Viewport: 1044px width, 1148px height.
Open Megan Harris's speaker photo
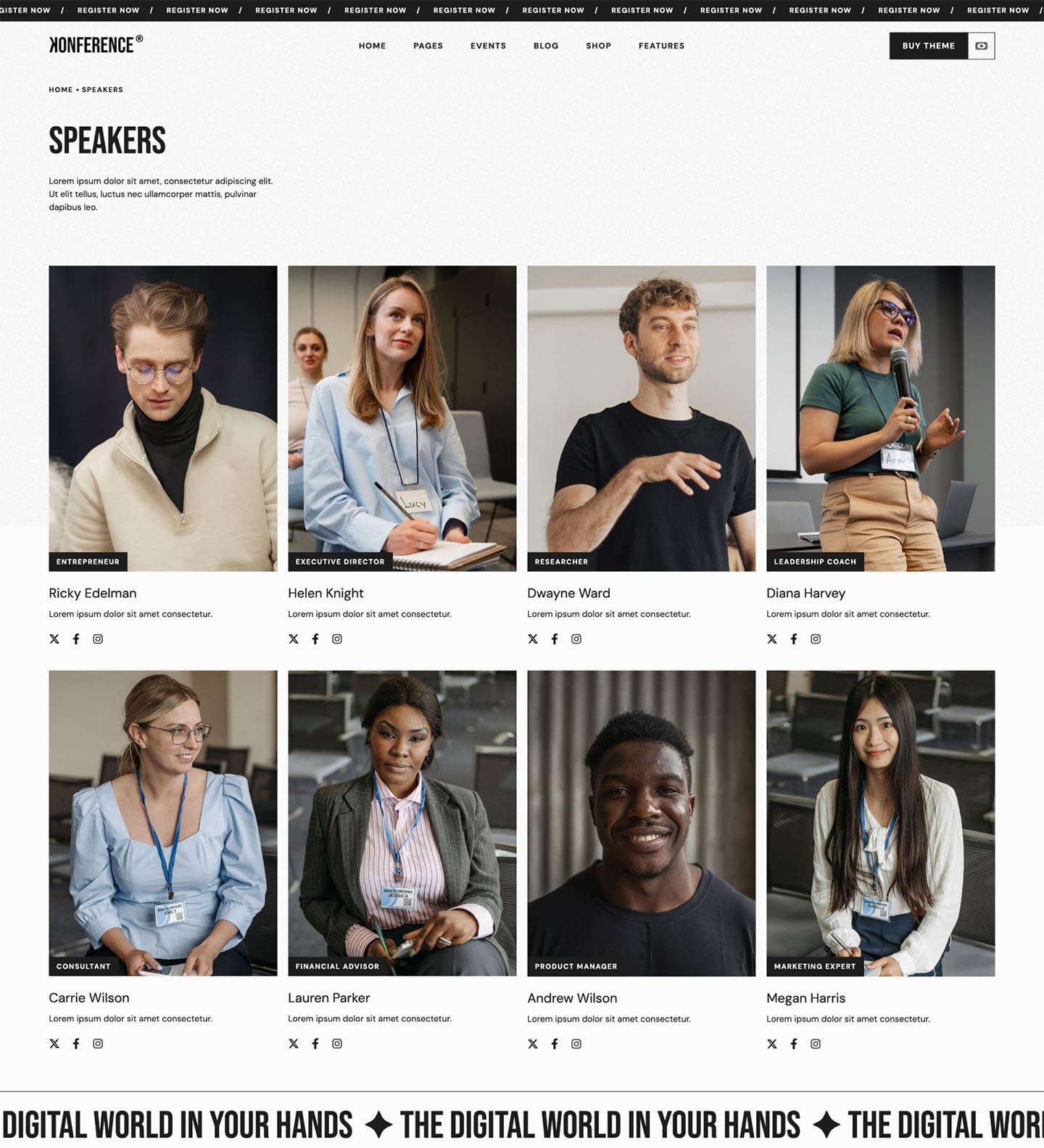[x=880, y=823]
